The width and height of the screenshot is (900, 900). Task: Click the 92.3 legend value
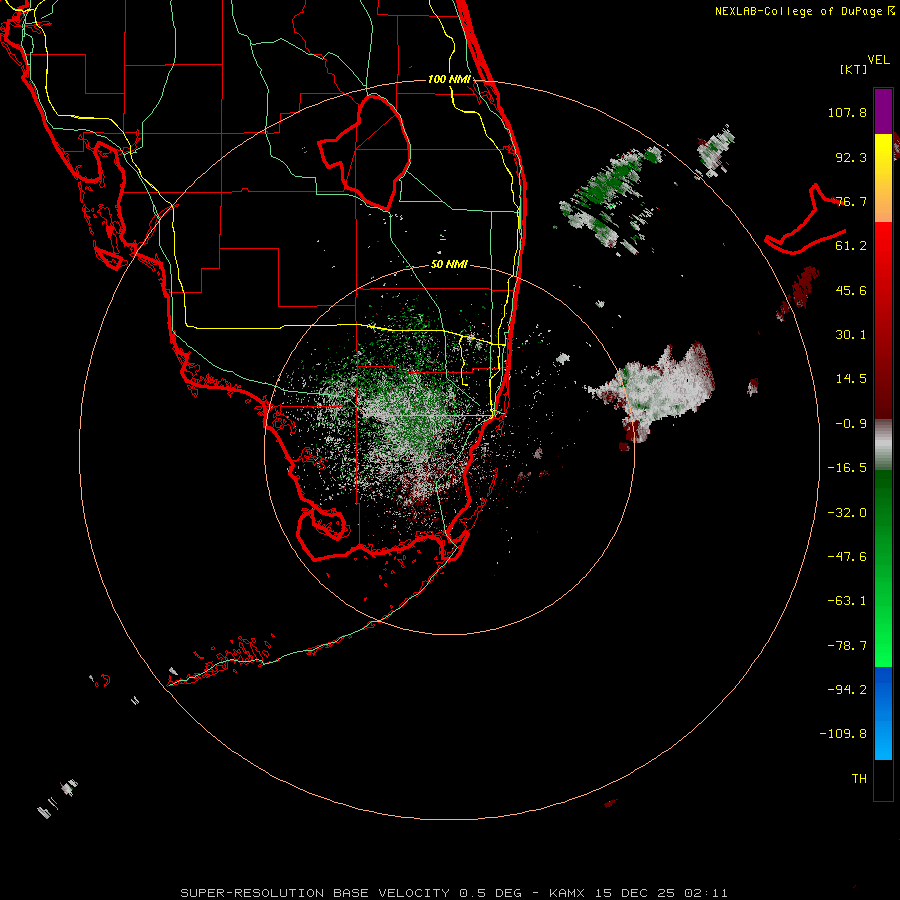851,157
